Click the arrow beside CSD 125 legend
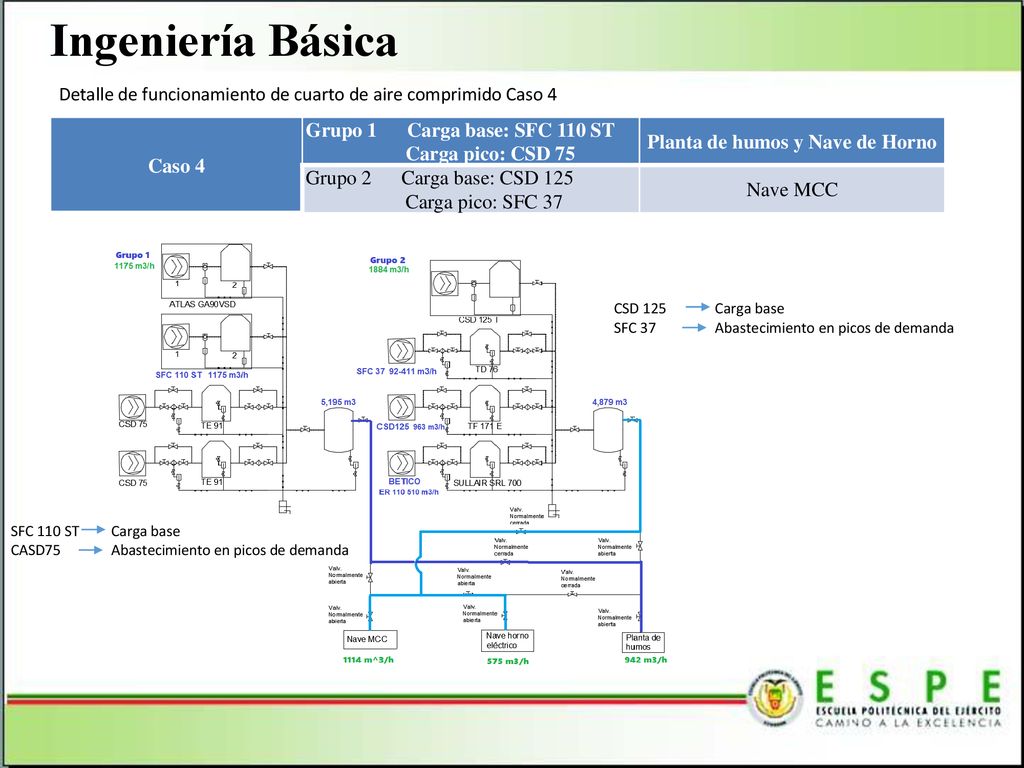This screenshot has width=1024, height=768. [697, 307]
